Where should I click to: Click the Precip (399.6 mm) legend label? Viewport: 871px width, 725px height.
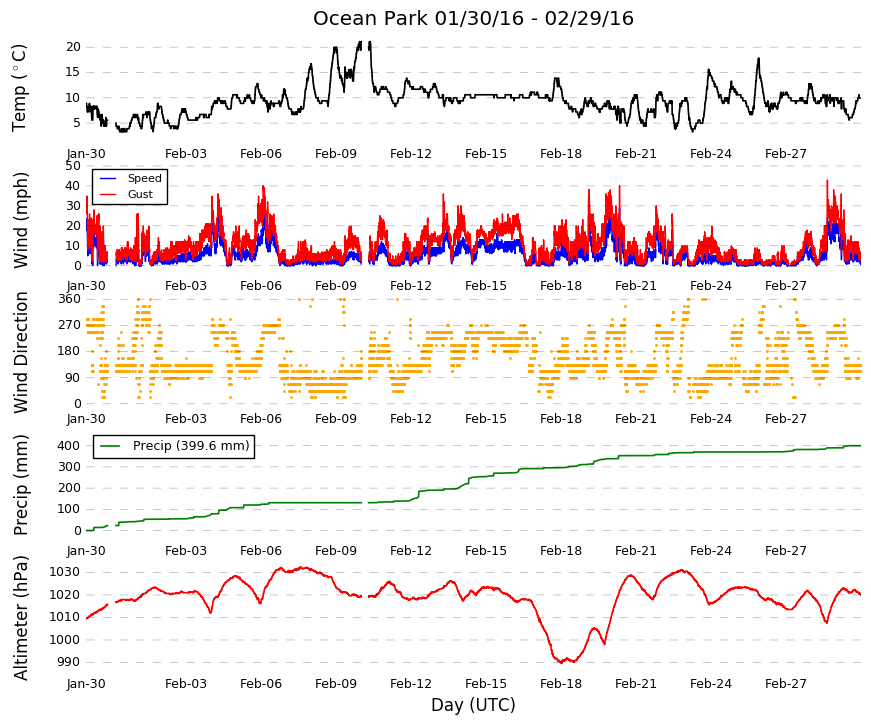pos(191,446)
